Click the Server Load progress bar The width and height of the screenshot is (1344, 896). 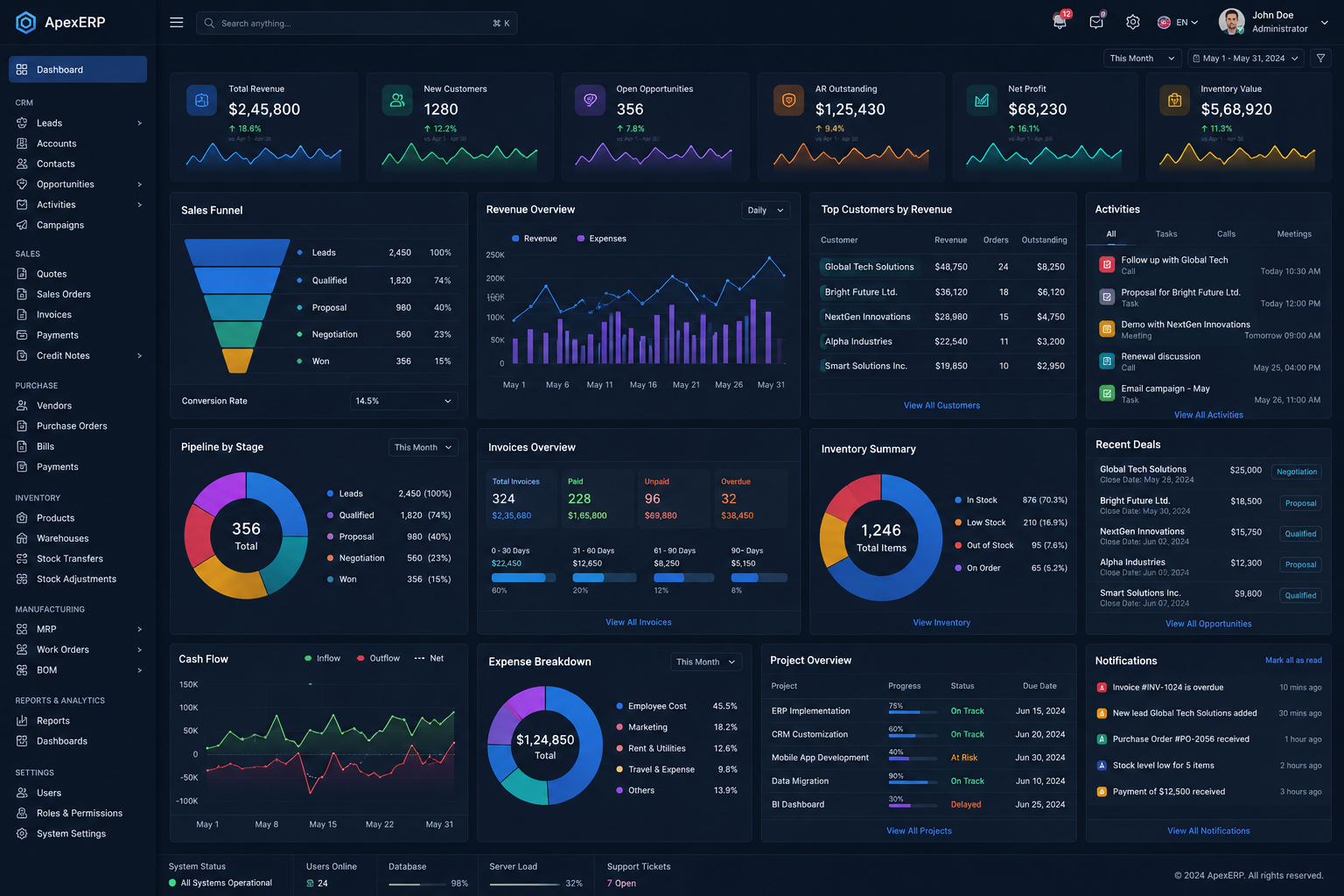coord(524,885)
